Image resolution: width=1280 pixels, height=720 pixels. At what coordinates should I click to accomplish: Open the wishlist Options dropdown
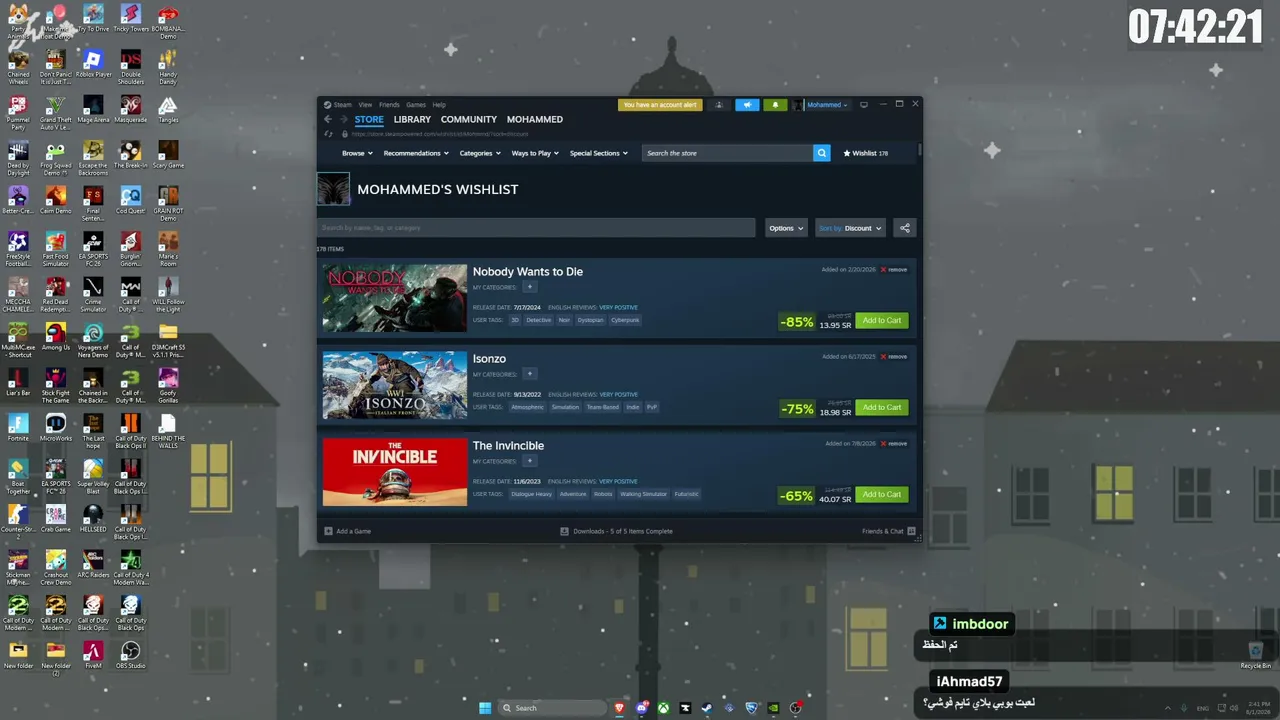click(x=785, y=228)
